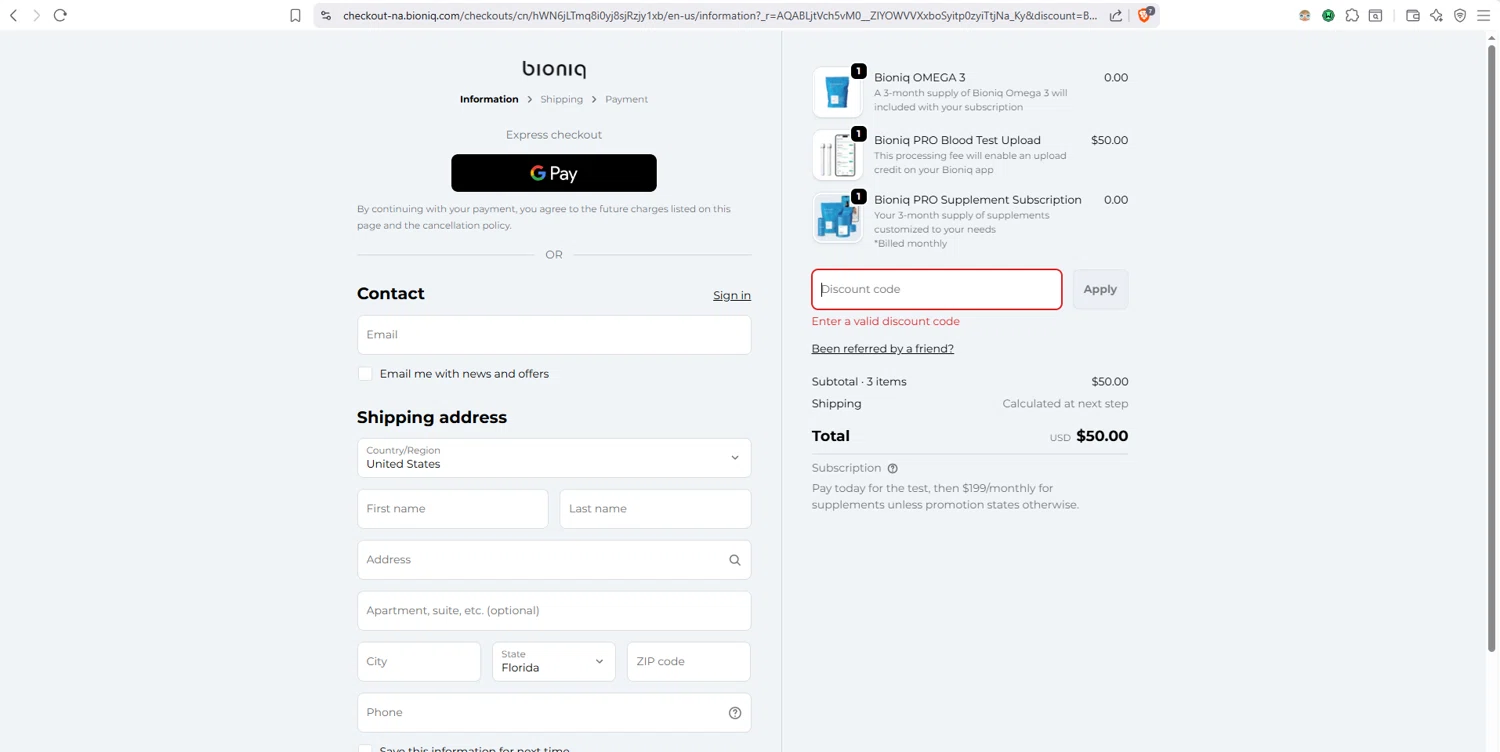Select the Payment breadcrumb step

coord(627,99)
